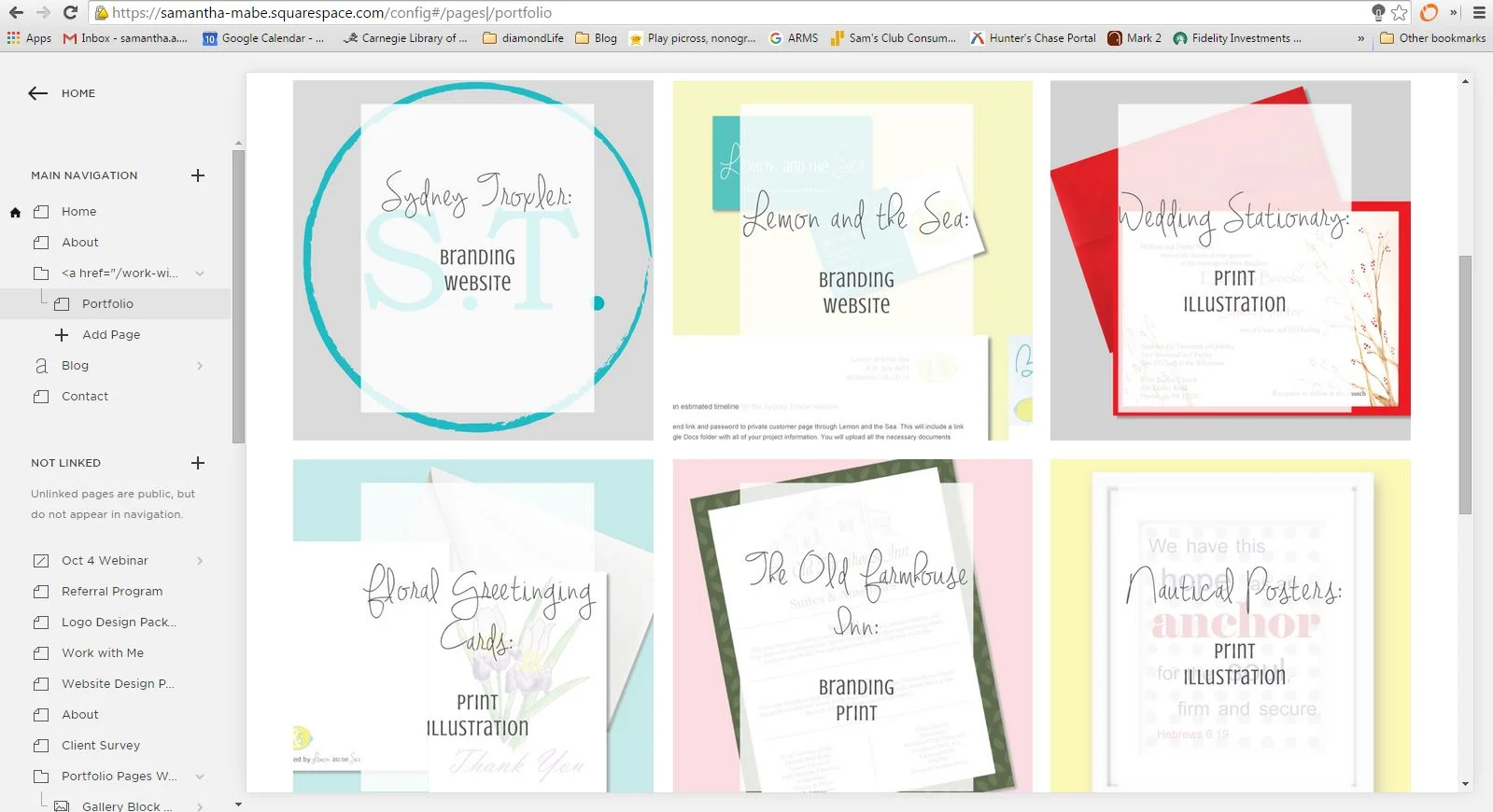Open the Sam's Club Consum... bookmark
The height and width of the screenshot is (812, 1493).
point(894,38)
